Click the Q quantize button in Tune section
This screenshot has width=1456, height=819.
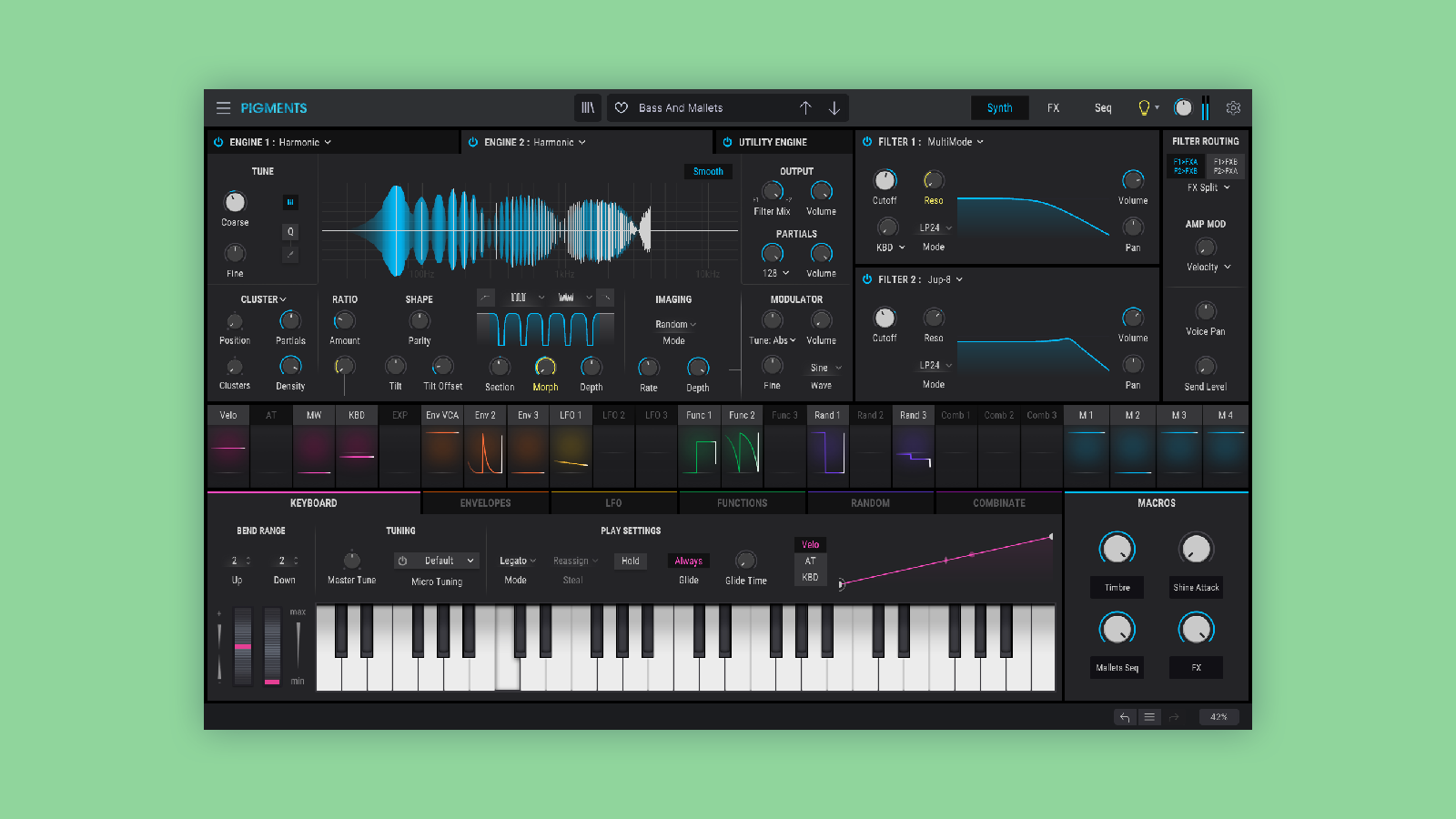[290, 231]
